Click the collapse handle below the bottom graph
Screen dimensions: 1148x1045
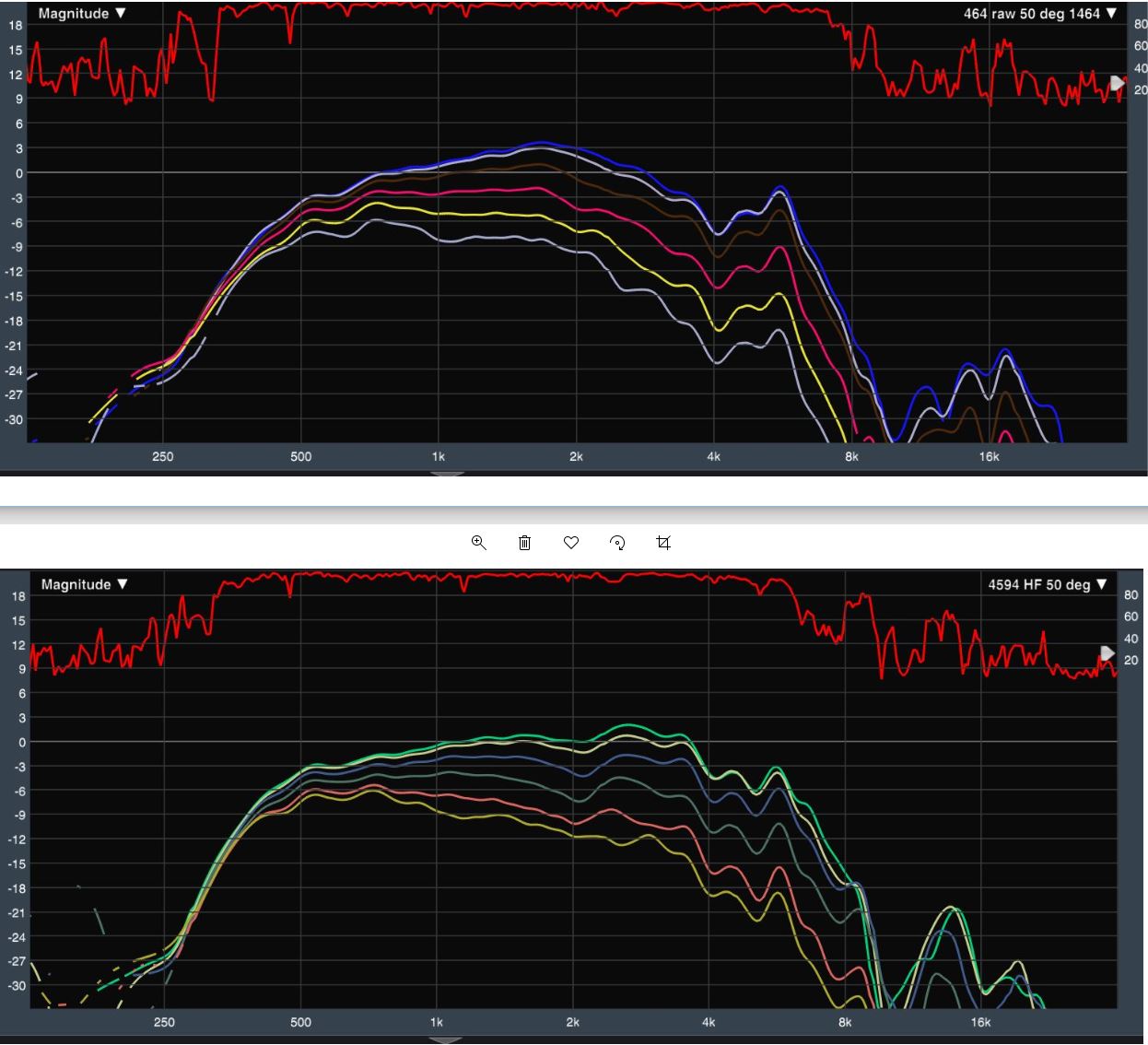(x=446, y=1040)
